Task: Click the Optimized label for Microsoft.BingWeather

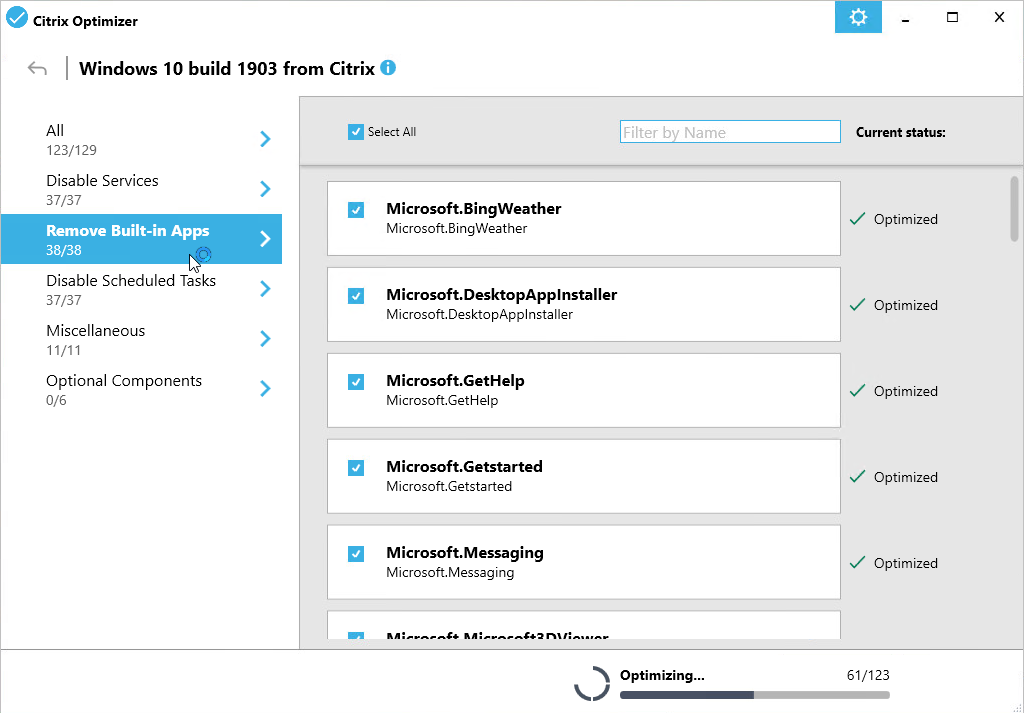Action: tap(906, 219)
